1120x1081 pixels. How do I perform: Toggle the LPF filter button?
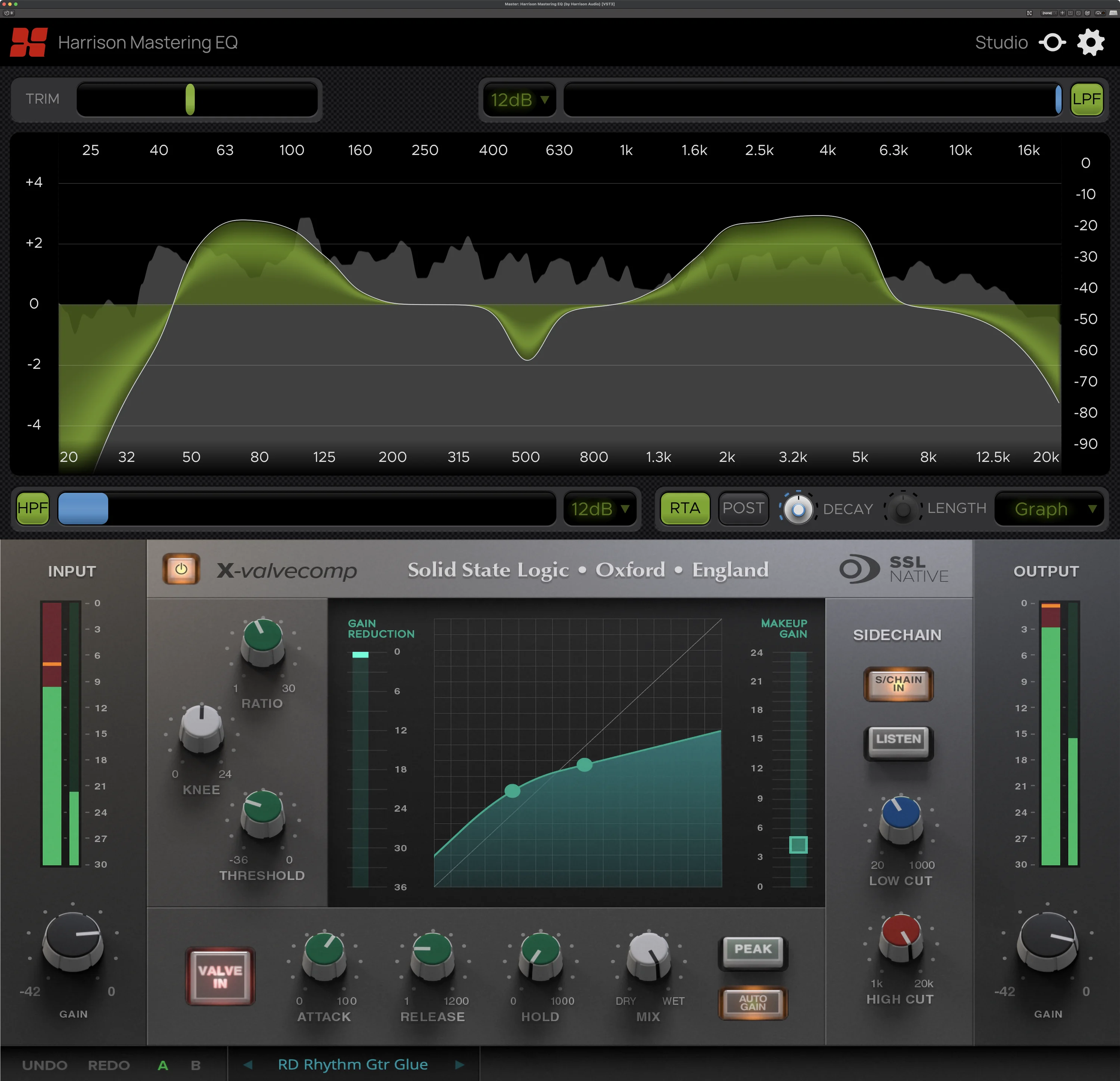point(1086,99)
